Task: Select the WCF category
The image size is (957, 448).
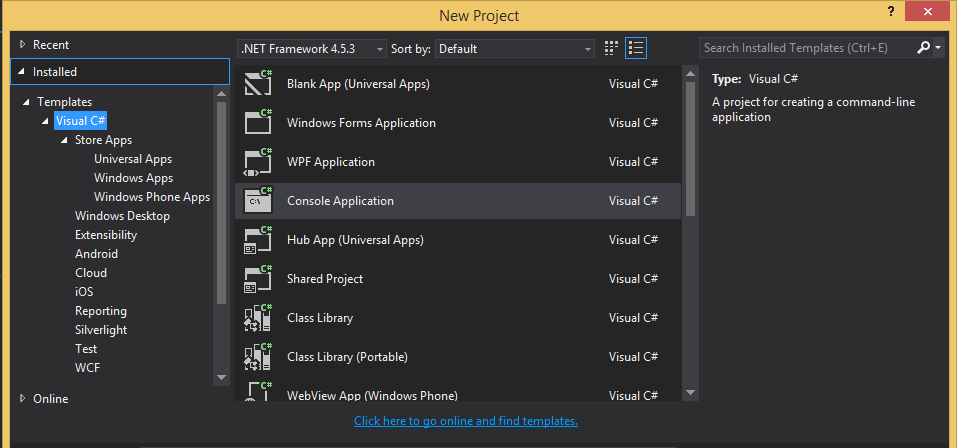Action: [x=87, y=367]
